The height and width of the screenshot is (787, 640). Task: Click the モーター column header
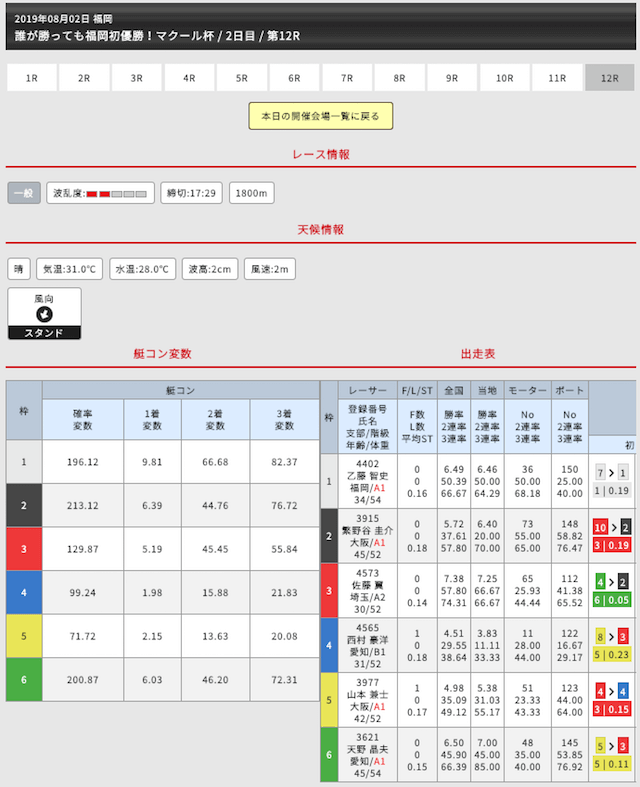pos(528,390)
